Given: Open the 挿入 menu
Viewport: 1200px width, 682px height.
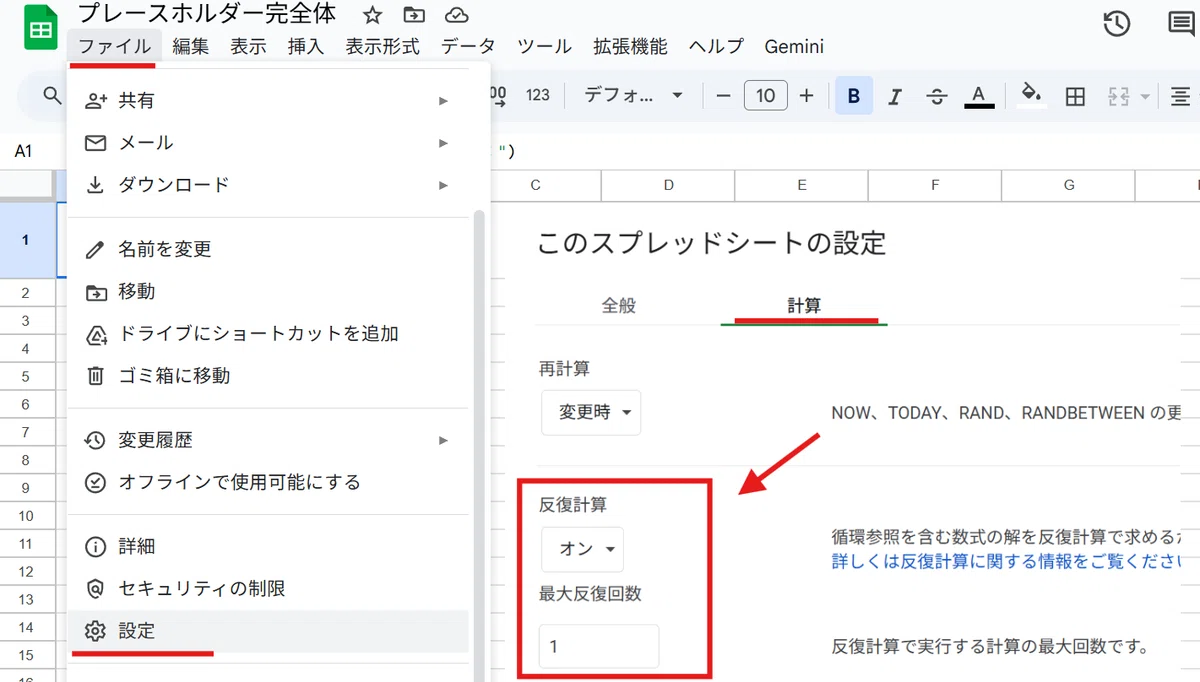Looking at the screenshot, I should [306, 46].
